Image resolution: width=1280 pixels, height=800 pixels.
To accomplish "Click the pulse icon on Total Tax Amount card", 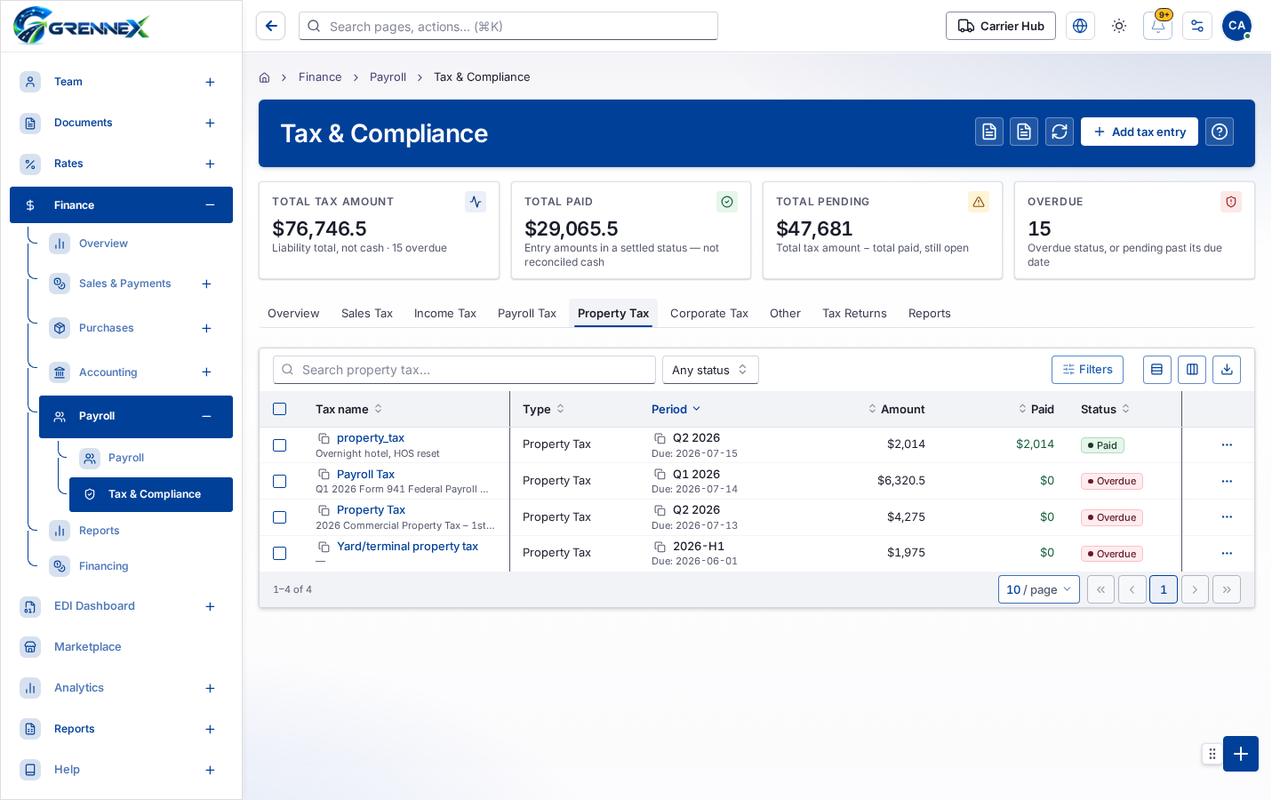I will tap(475, 202).
